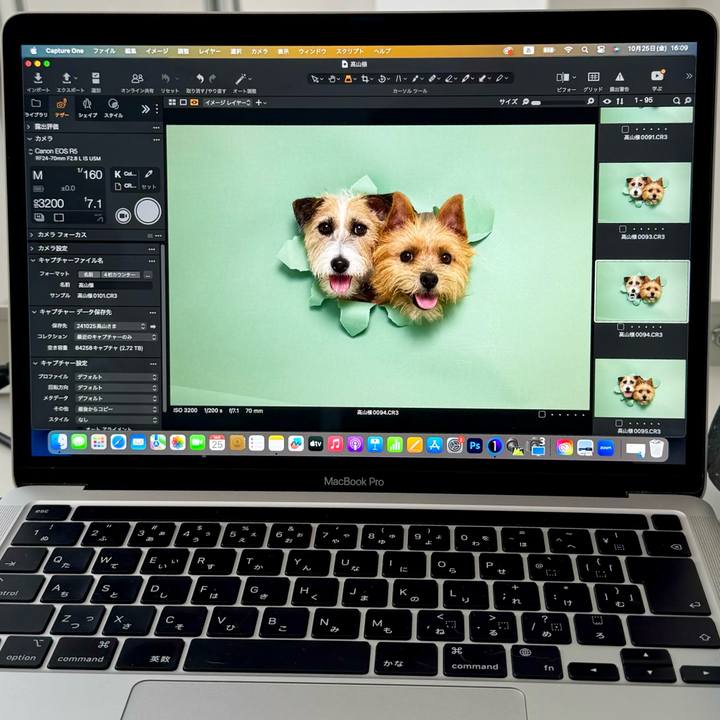
Task: Toggle the orange proofing eye icon in viewer bar
Action: (194, 102)
